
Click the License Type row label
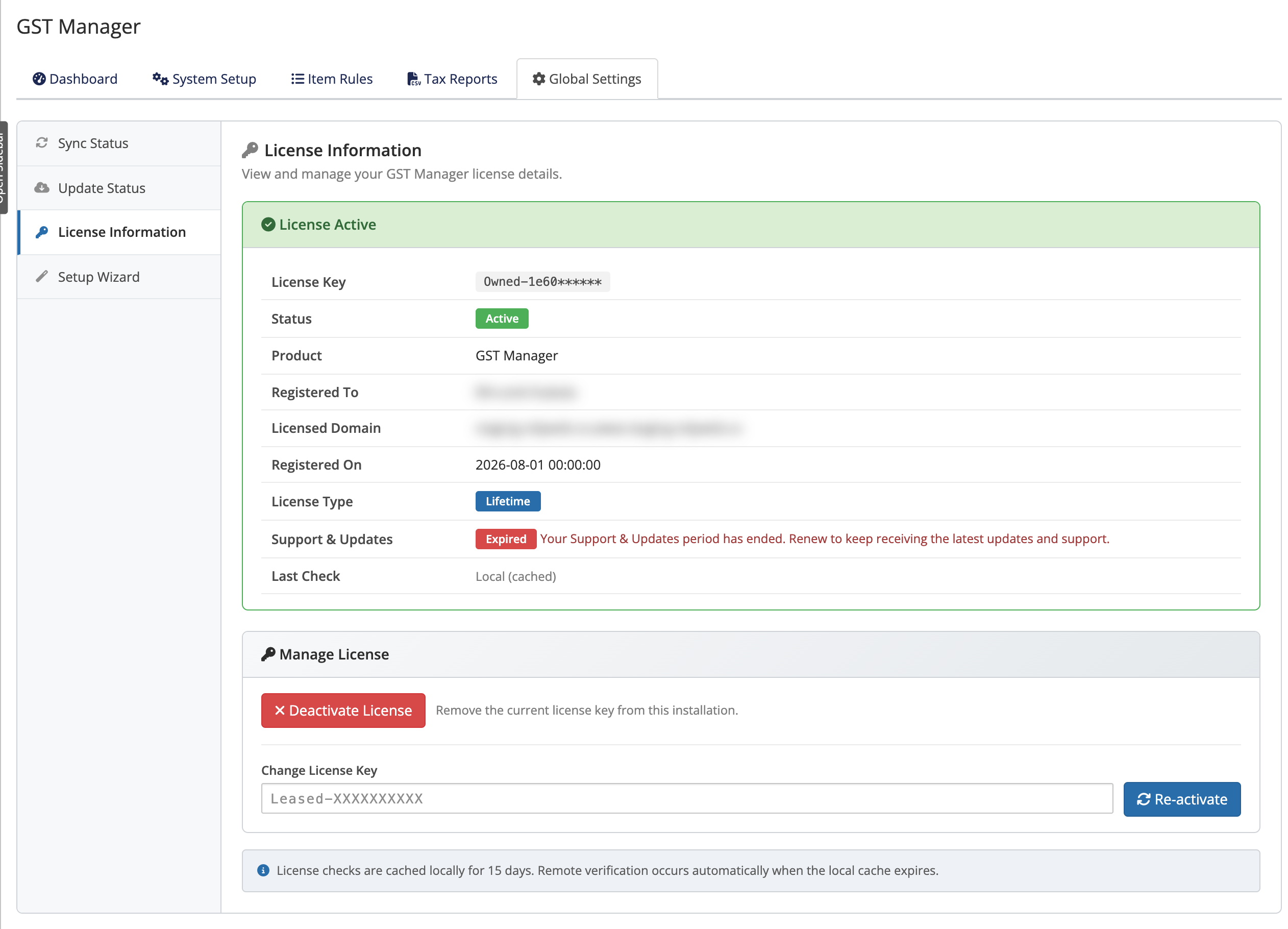(312, 501)
